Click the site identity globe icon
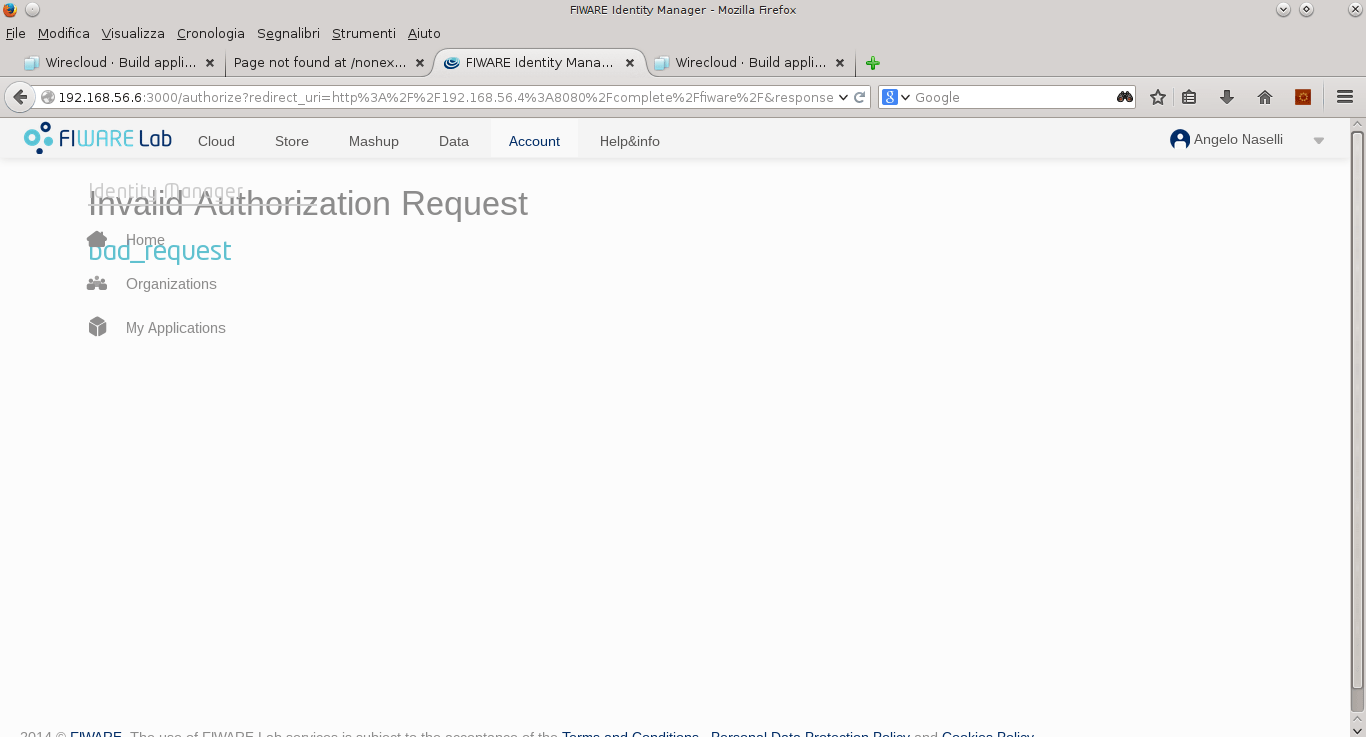The width and height of the screenshot is (1366, 737). [x=47, y=97]
